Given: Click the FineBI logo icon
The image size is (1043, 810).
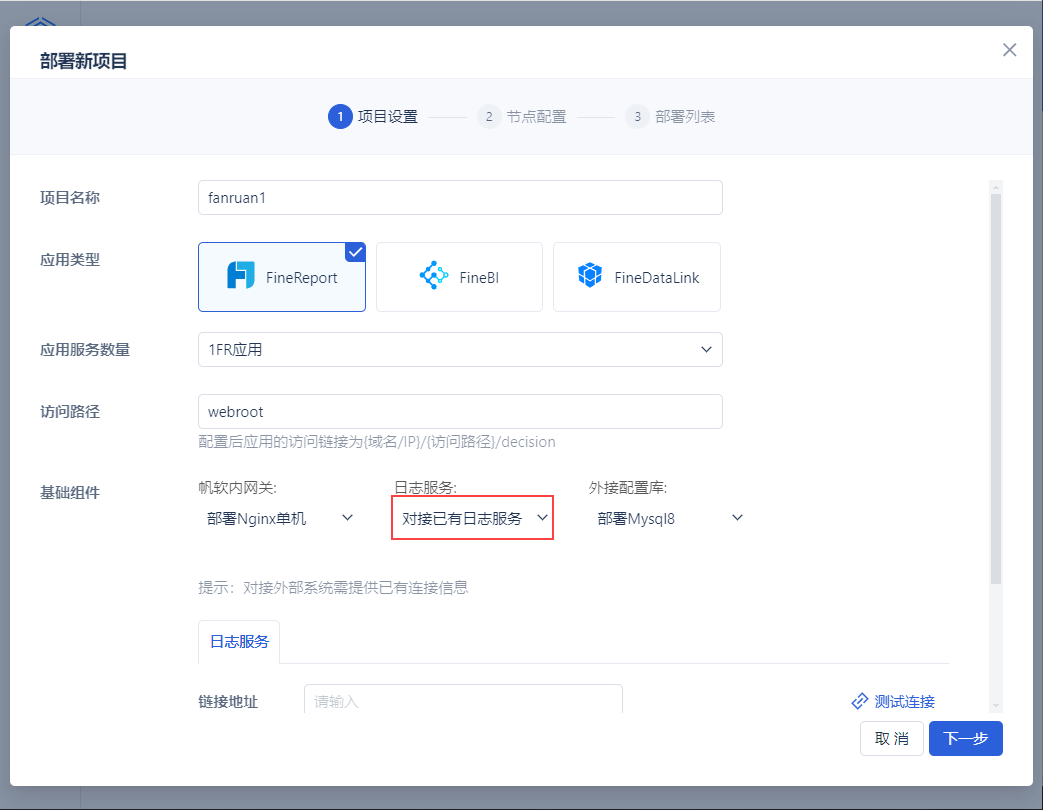Looking at the screenshot, I should coord(434,275).
